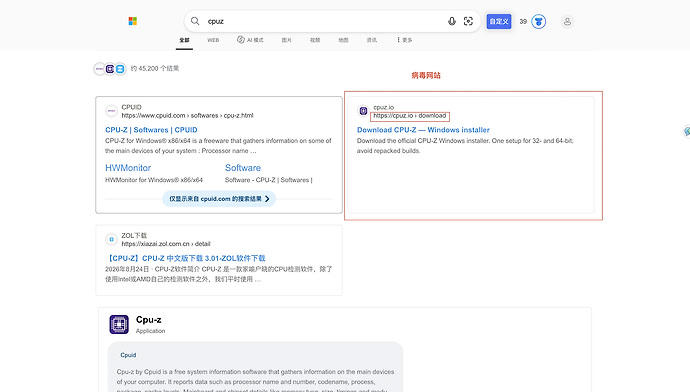Image resolution: width=690 pixels, height=392 pixels.
Task: Click the blue 自定义 button
Action: pyautogui.click(x=499, y=21)
